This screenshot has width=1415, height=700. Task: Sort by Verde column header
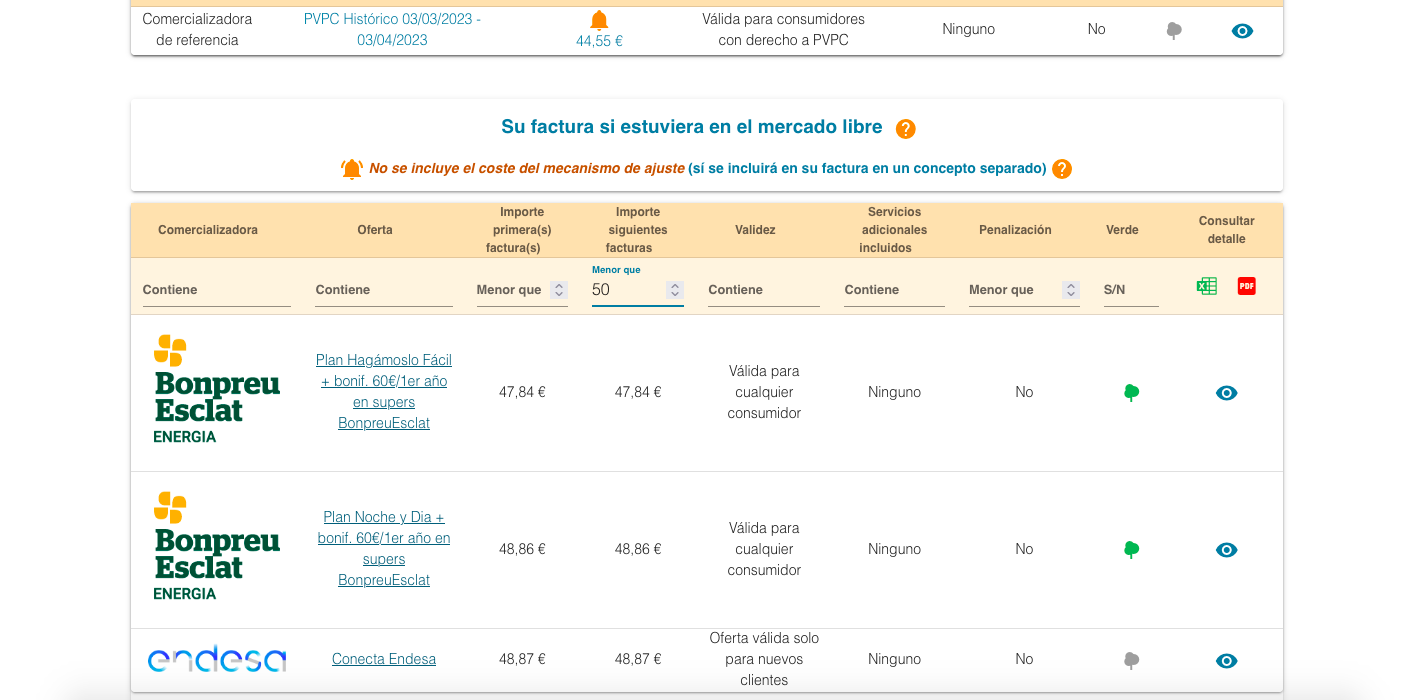click(x=1122, y=230)
